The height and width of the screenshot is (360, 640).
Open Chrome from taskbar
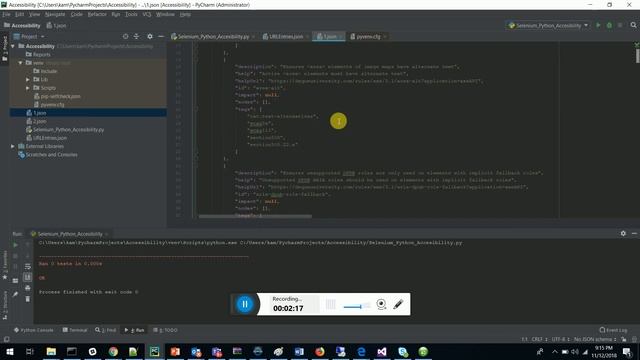(x=113, y=351)
